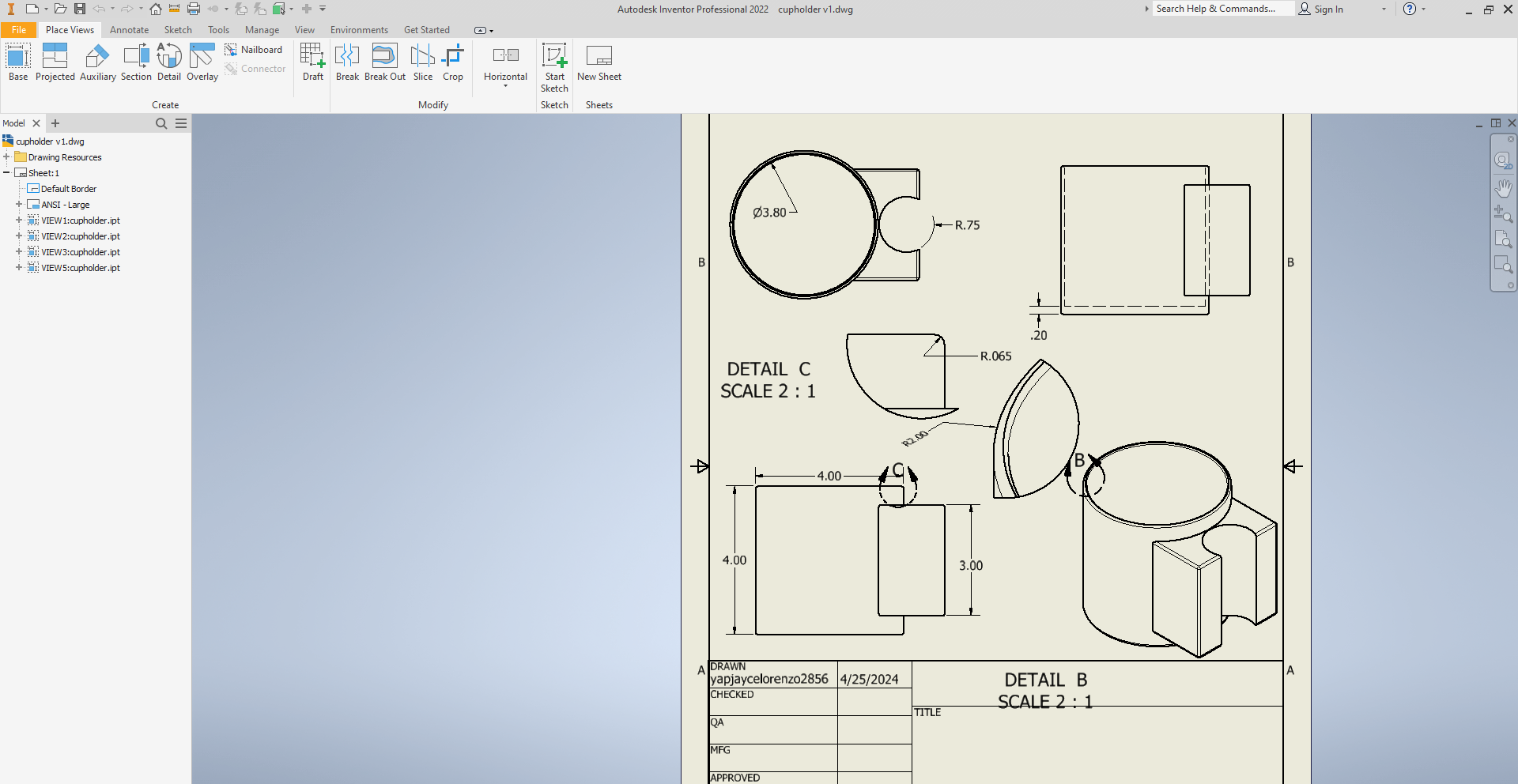The image size is (1518, 784).
Task: Switch to the View ribbon tab
Action: 304,30
